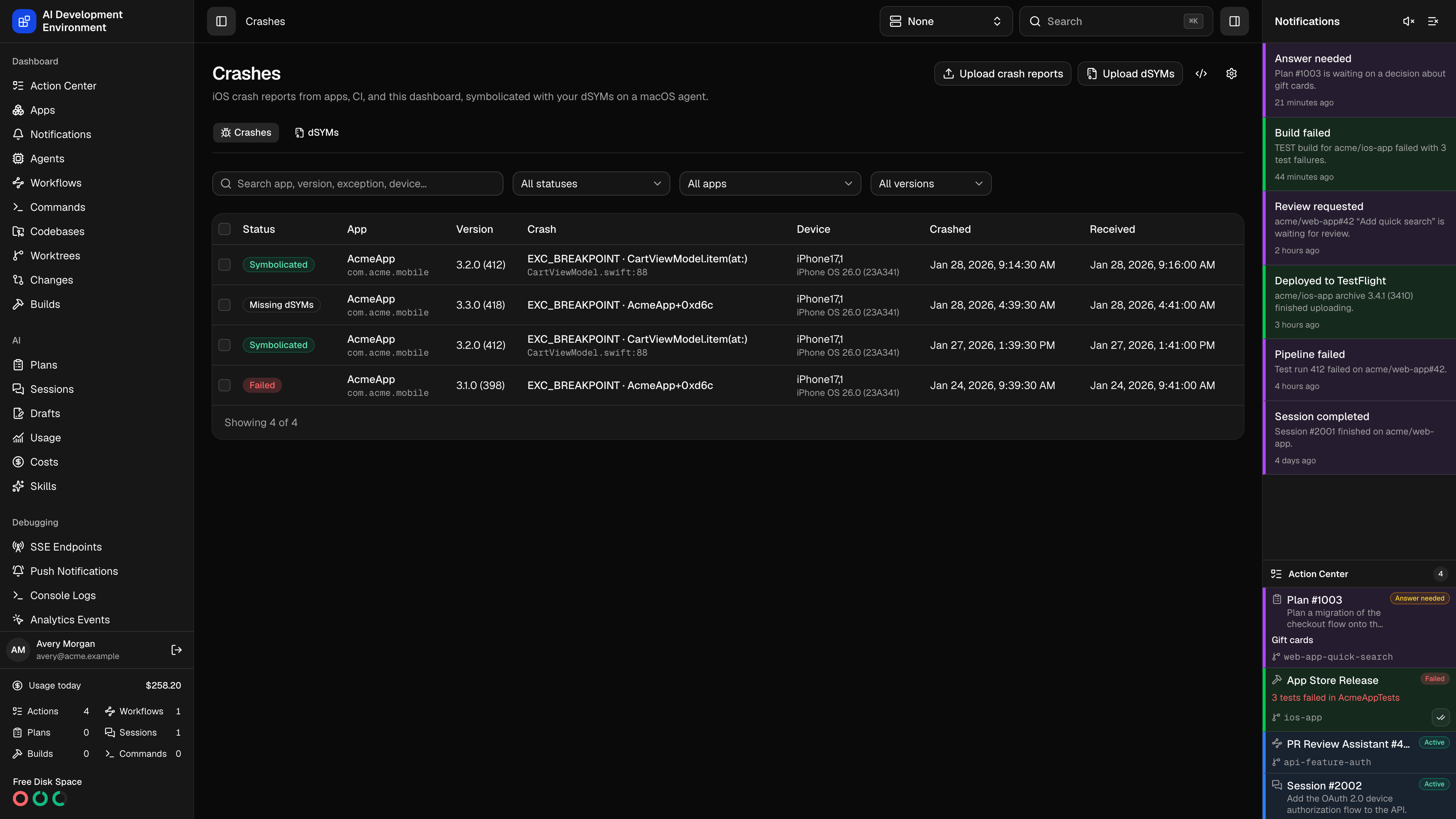1456x819 pixels.
Task: Toggle the right panel icon in header
Action: coord(1235,22)
